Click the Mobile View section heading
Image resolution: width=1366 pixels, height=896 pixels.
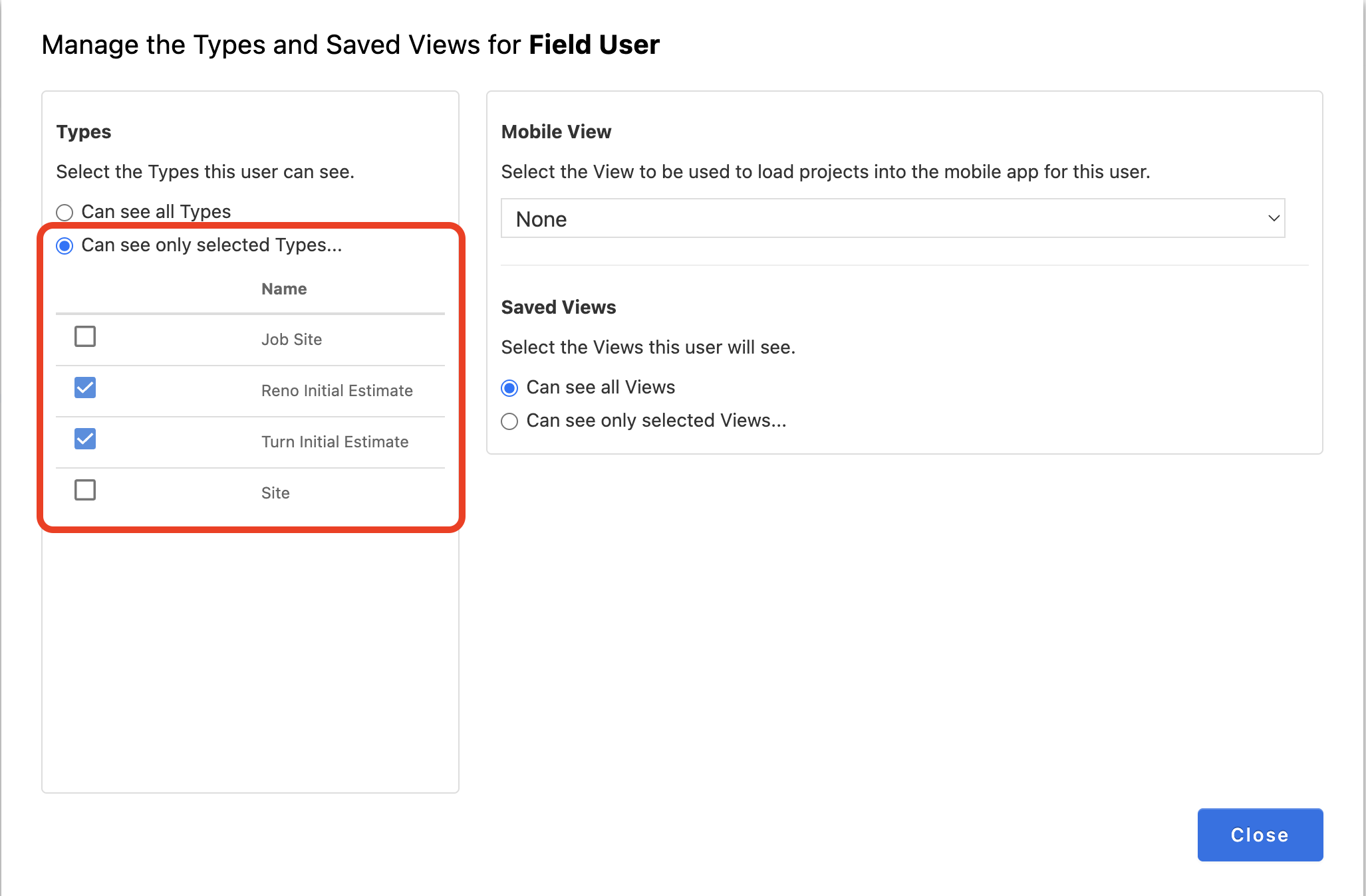click(556, 132)
